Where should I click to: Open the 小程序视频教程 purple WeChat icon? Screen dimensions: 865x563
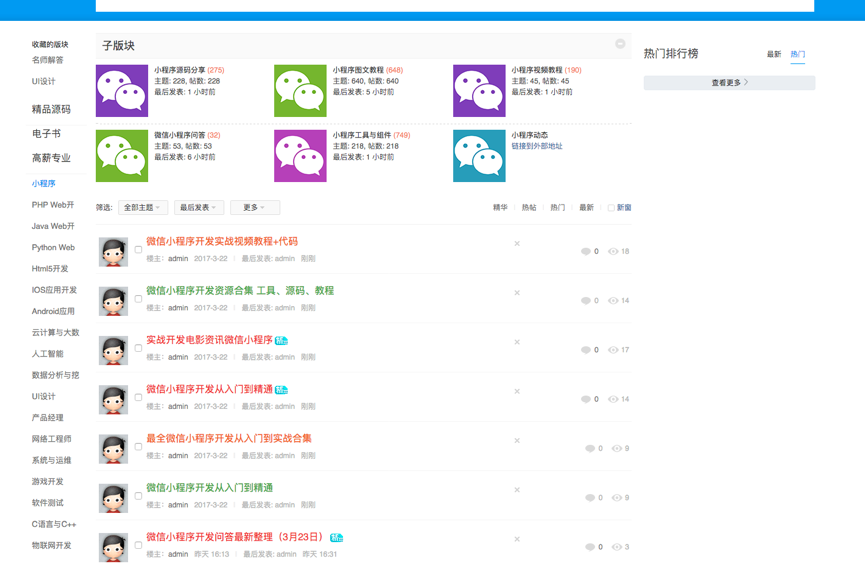[479, 90]
